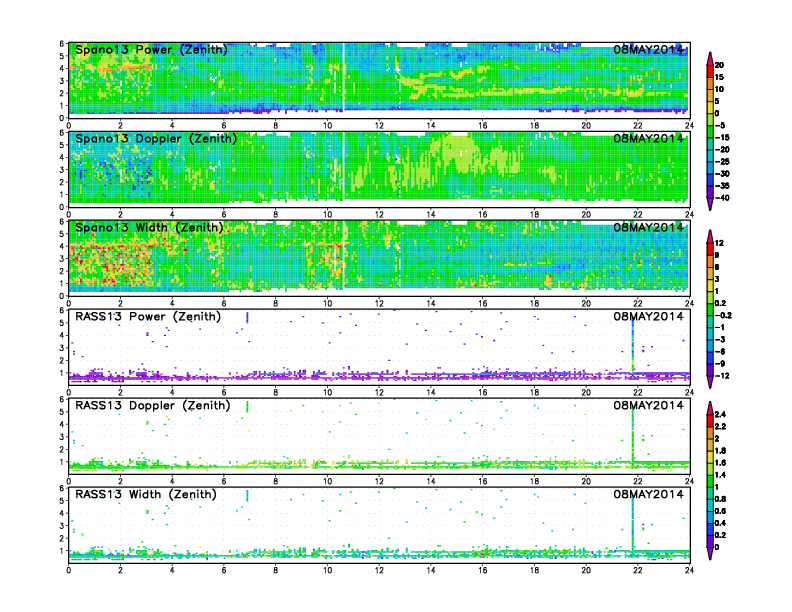Pick the red segment of top colorbar

tap(710, 71)
